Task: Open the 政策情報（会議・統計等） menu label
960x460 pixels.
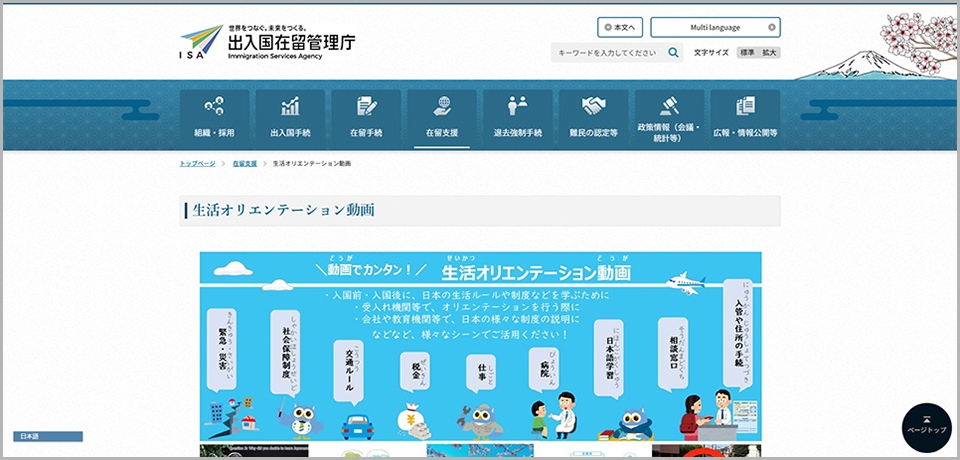Action: pos(669,132)
